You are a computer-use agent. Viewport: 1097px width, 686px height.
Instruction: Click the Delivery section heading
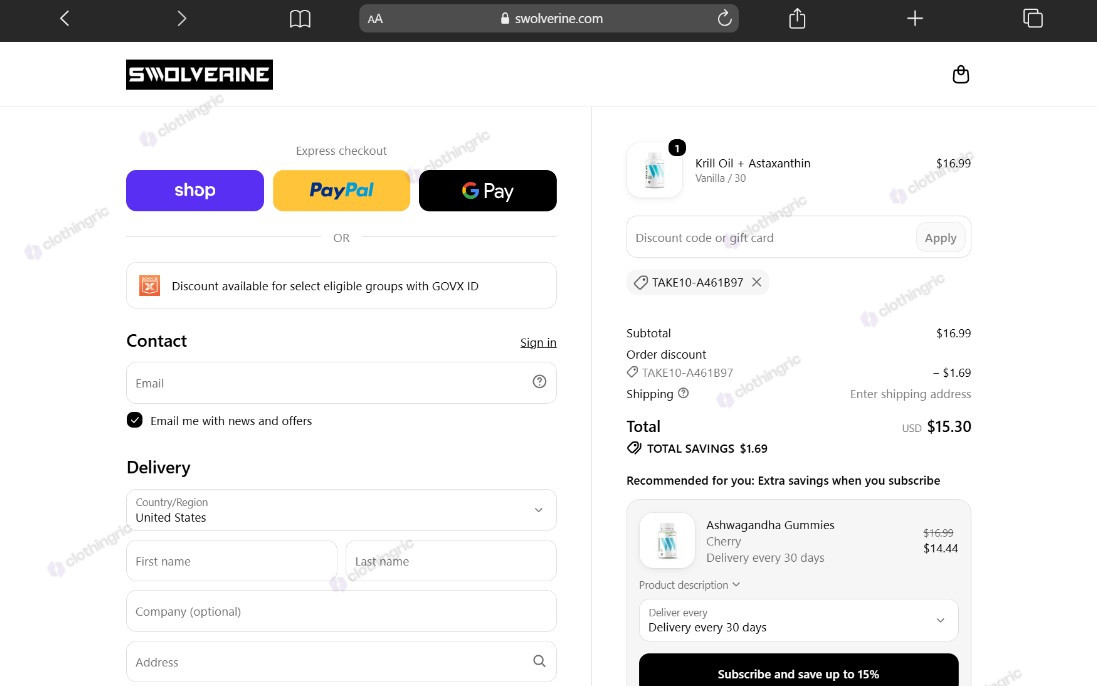click(158, 467)
